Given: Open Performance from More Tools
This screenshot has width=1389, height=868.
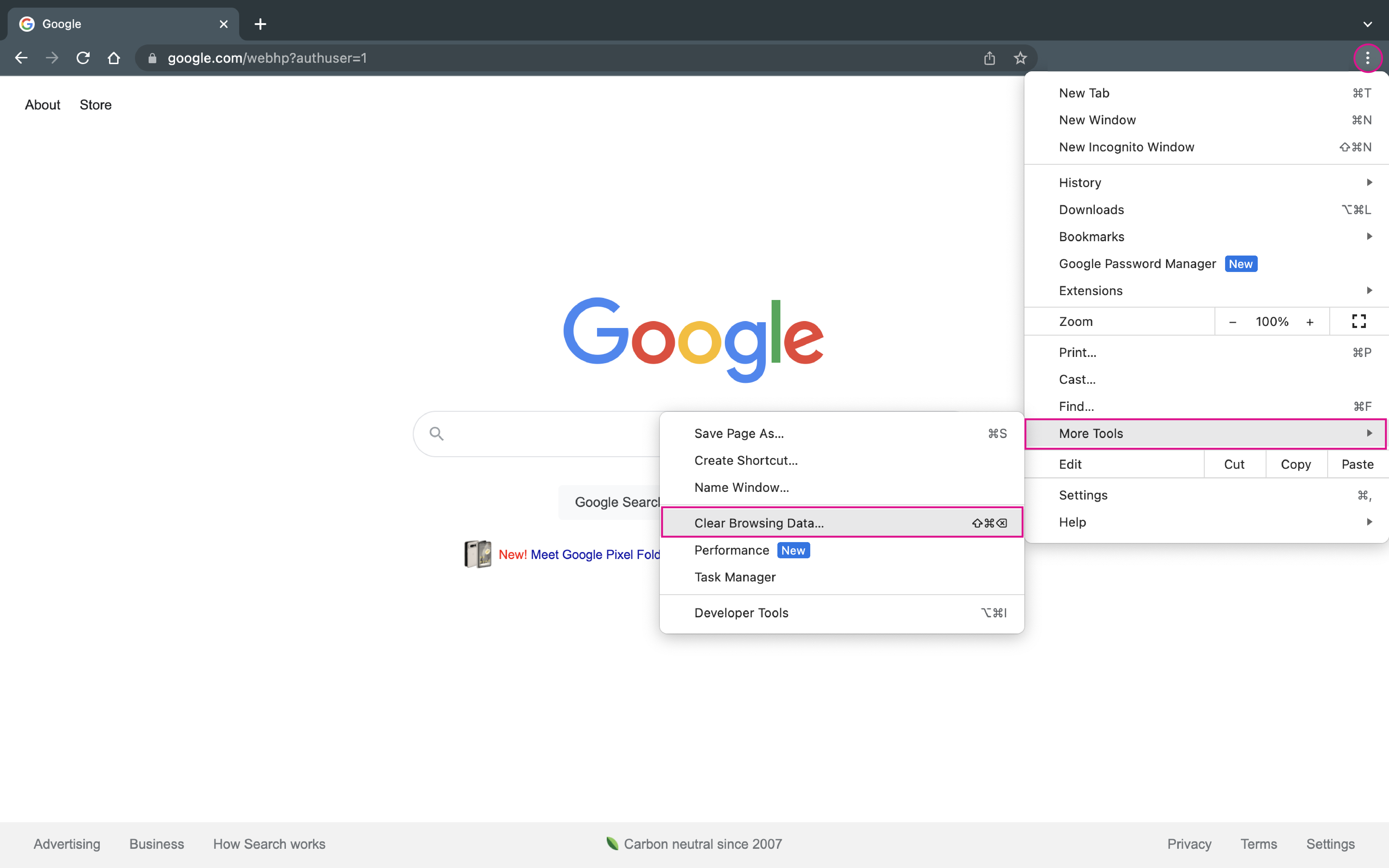Looking at the screenshot, I should 842,550.
